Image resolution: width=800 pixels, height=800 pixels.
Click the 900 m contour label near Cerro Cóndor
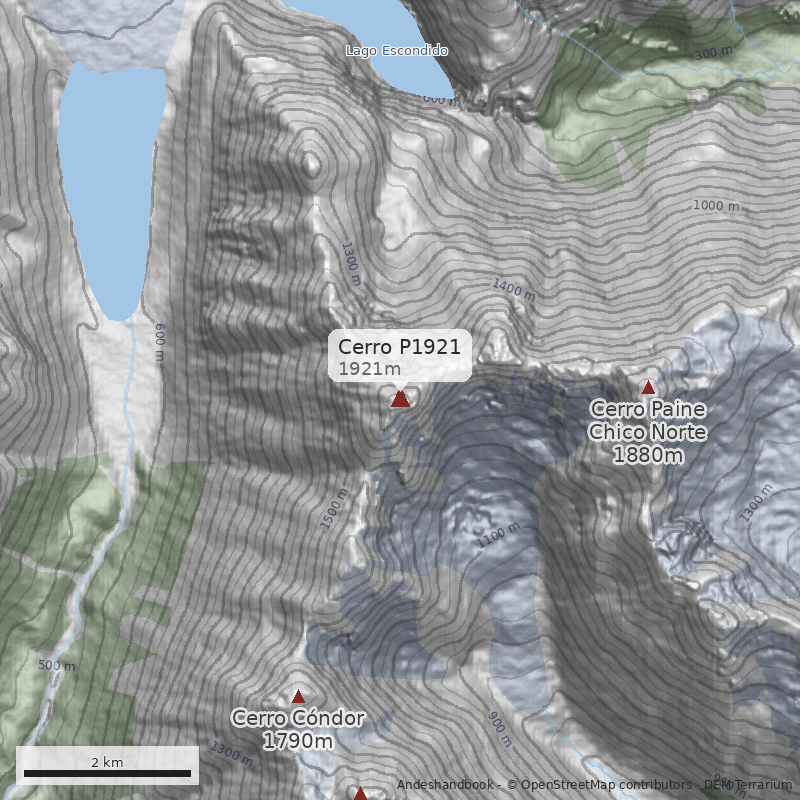point(499,729)
